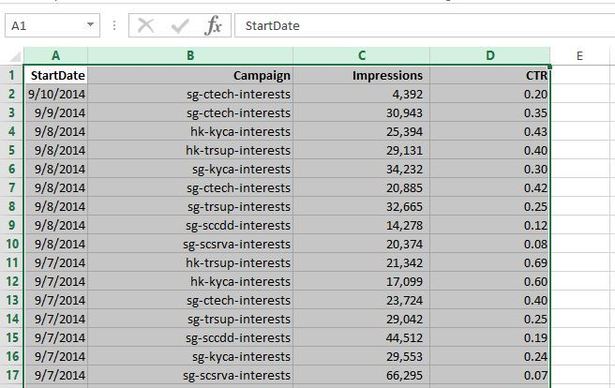The height and width of the screenshot is (388, 615).
Task: Select column D header
Action: click(490, 56)
